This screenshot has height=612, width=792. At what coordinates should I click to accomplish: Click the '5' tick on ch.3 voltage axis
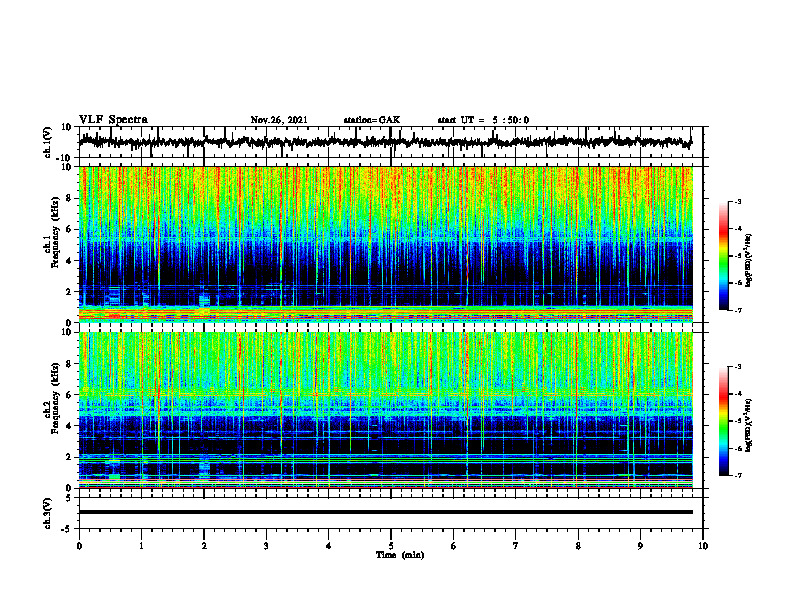pyautogui.click(x=69, y=498)
